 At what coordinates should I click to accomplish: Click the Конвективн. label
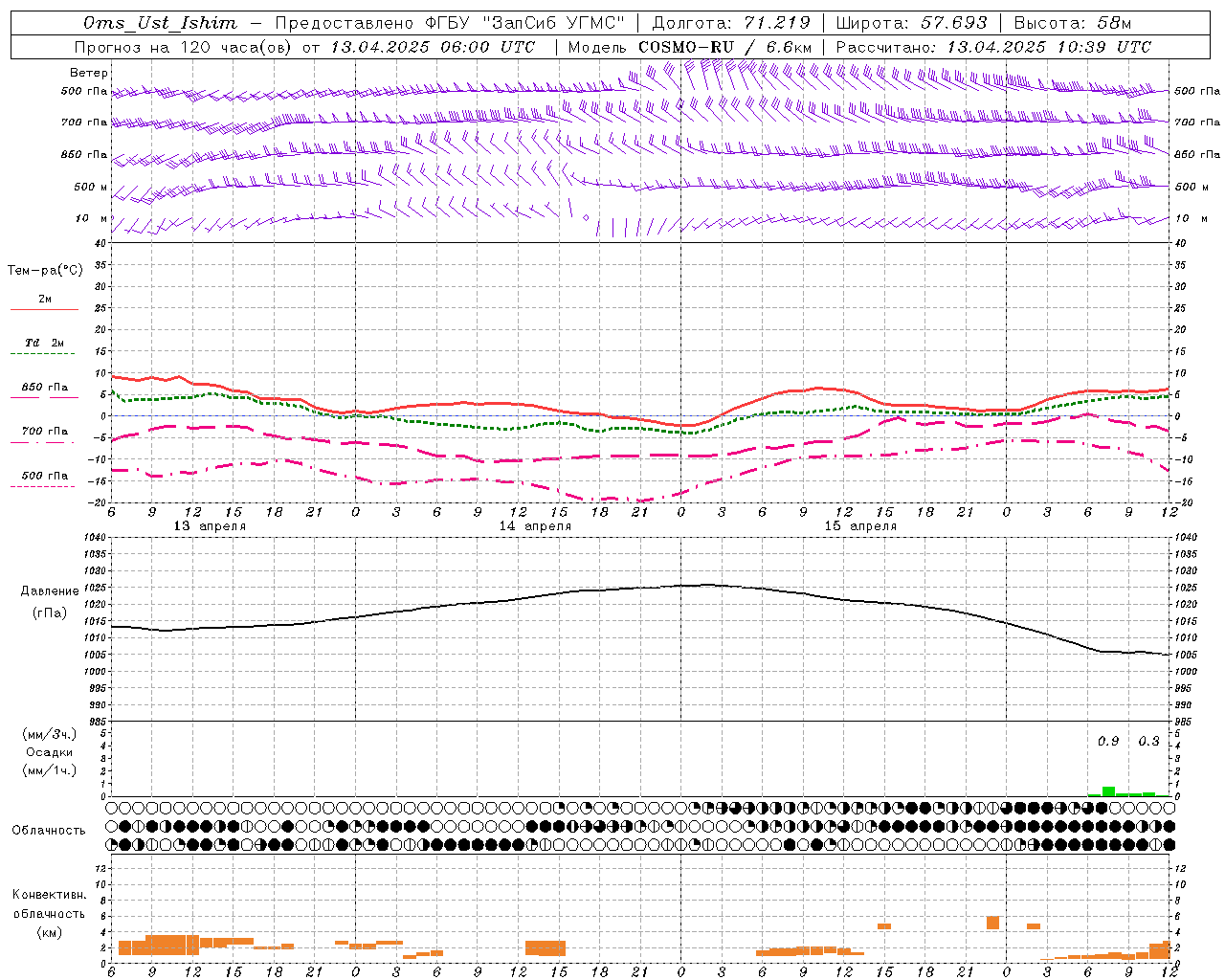(49, 896)
